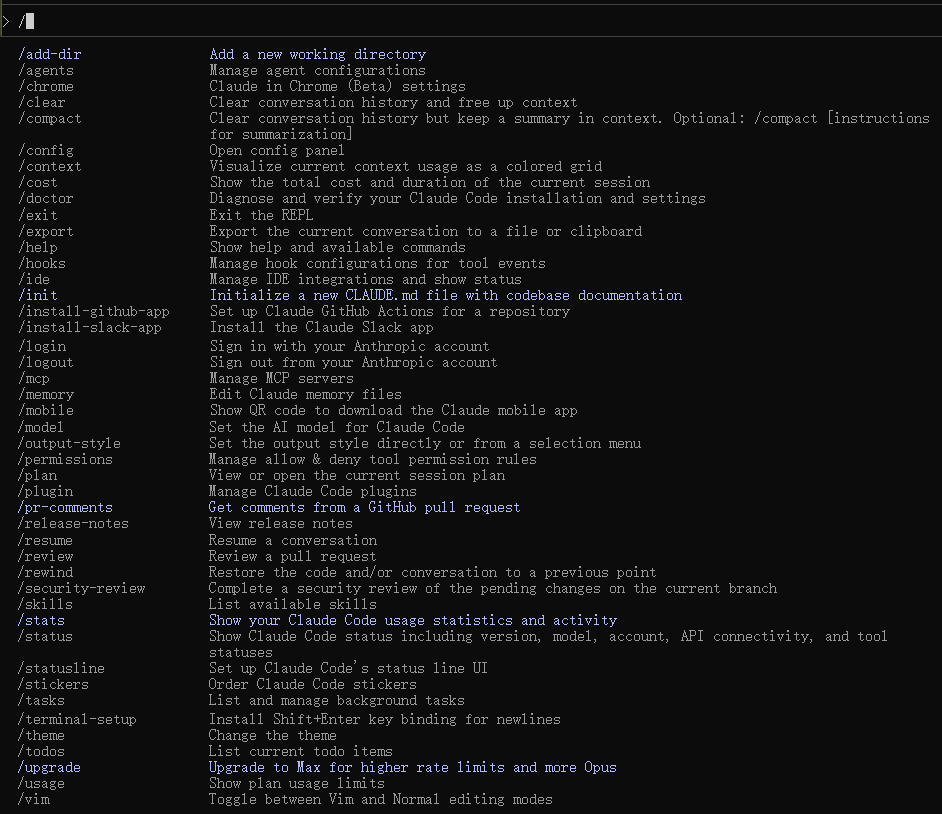Select the /release-notes command

(73, 523)
